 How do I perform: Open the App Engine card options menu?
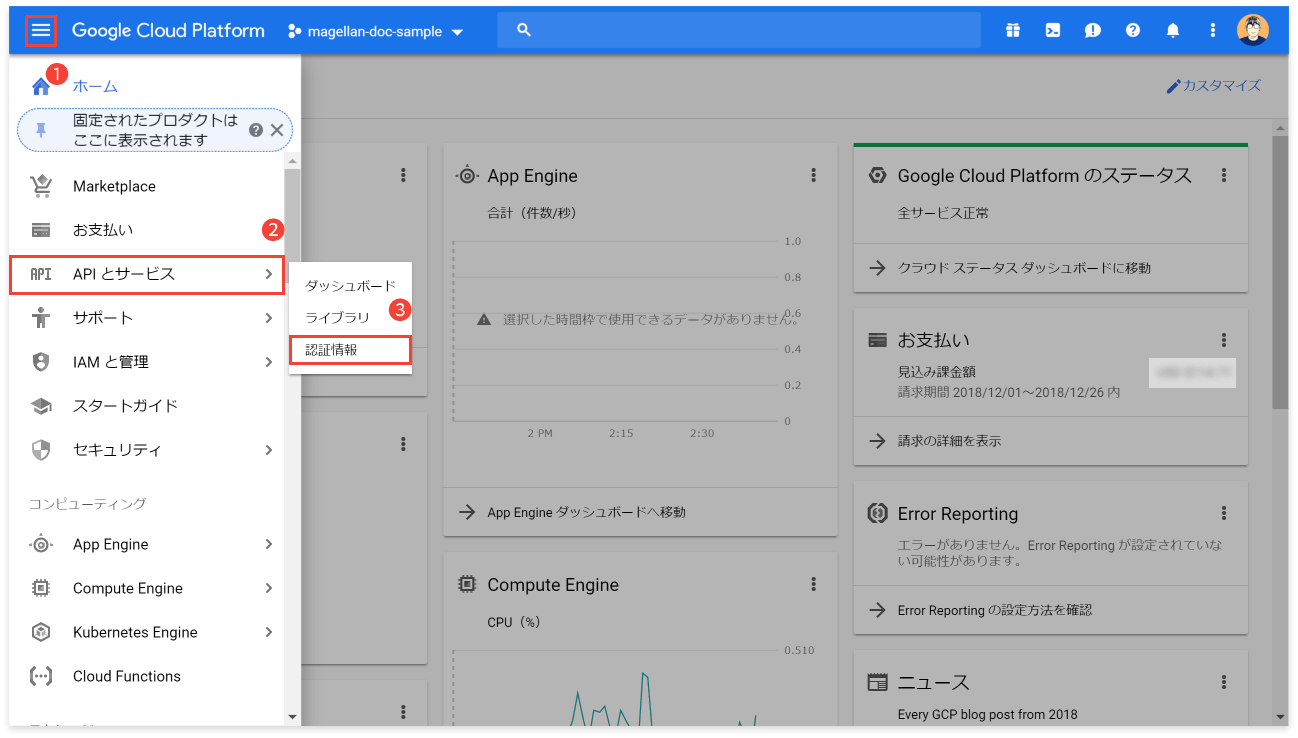tap(814, 175)
